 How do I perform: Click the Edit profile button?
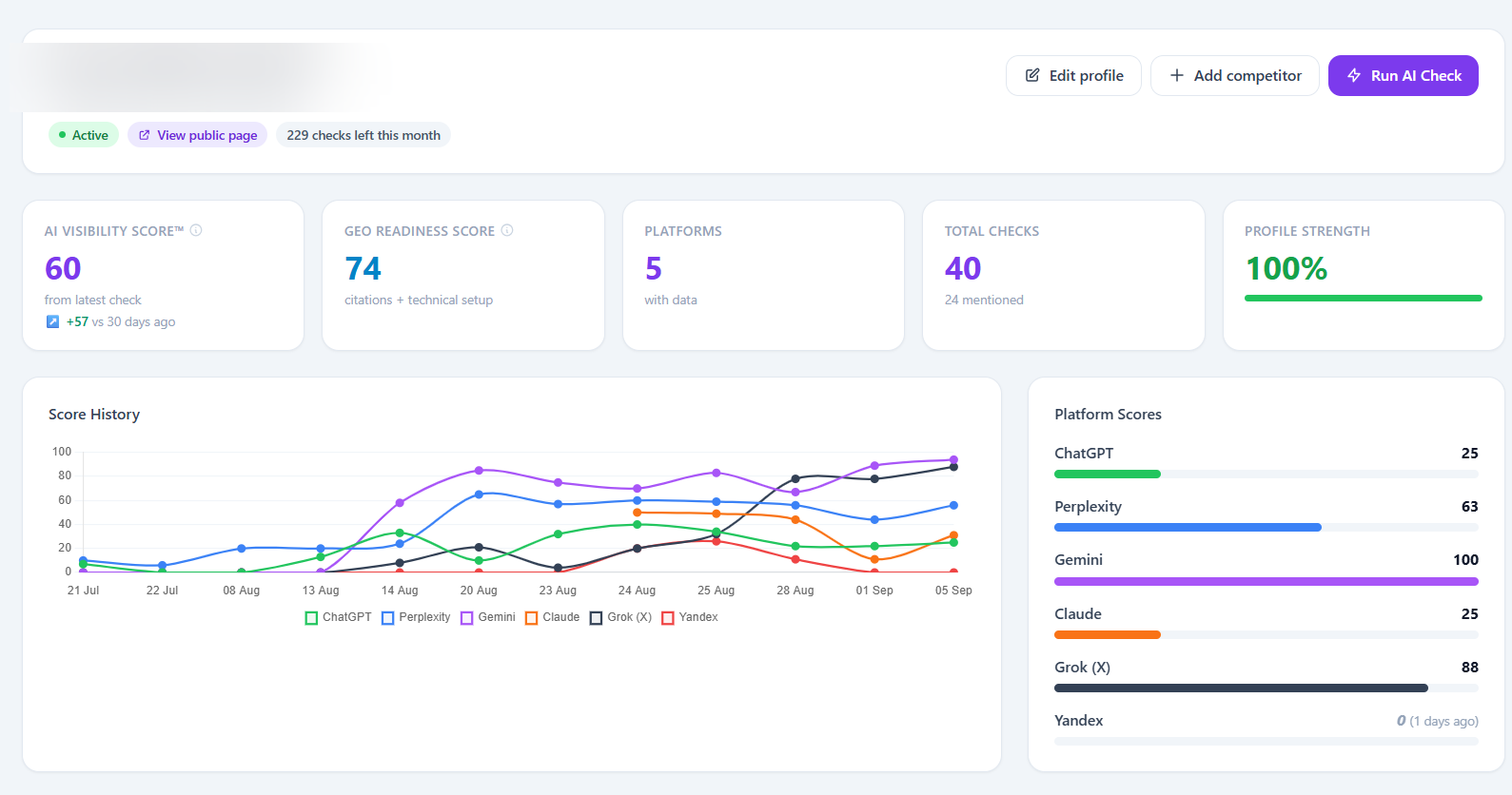point(1073,76)
